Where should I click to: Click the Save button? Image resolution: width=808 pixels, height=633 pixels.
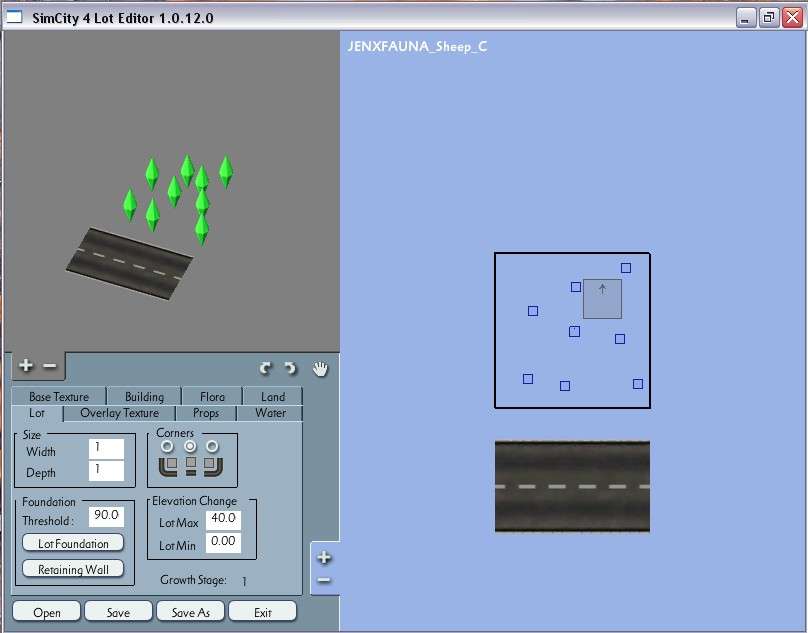pos(119,612)
